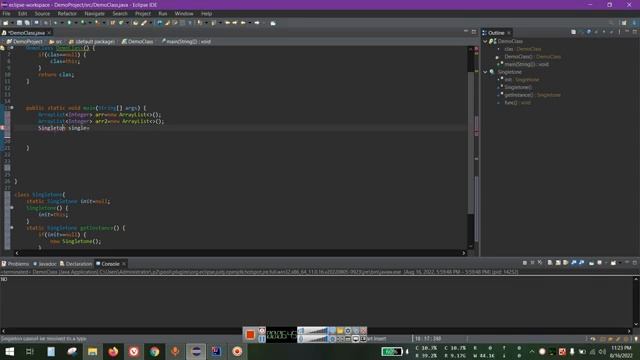Image resolution: width=640 pixels, height=360 pixels.
Task: Close the DemoClass.java editor tab
Action: (49, 33)
